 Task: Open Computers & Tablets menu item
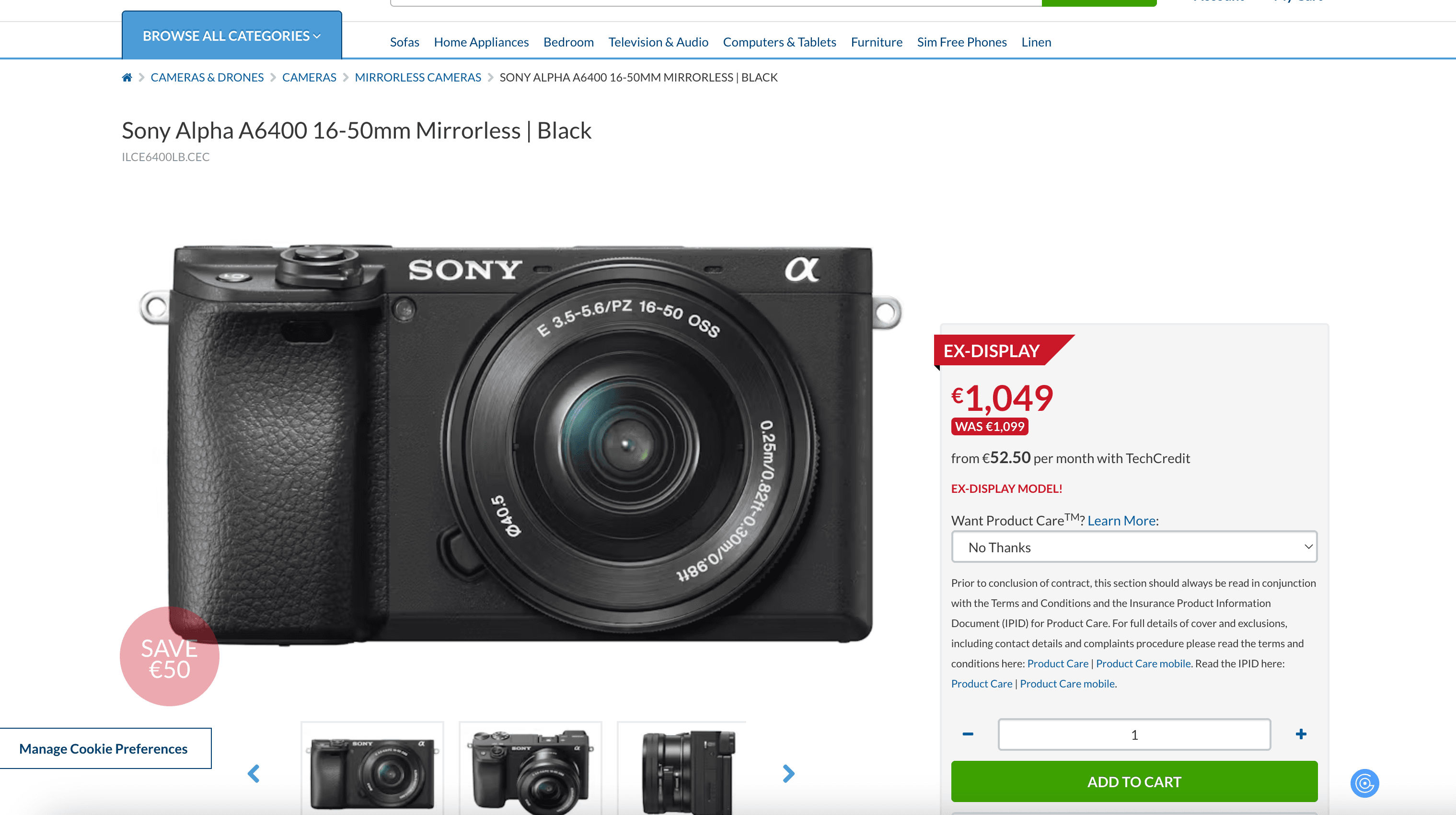coord(779,42)
